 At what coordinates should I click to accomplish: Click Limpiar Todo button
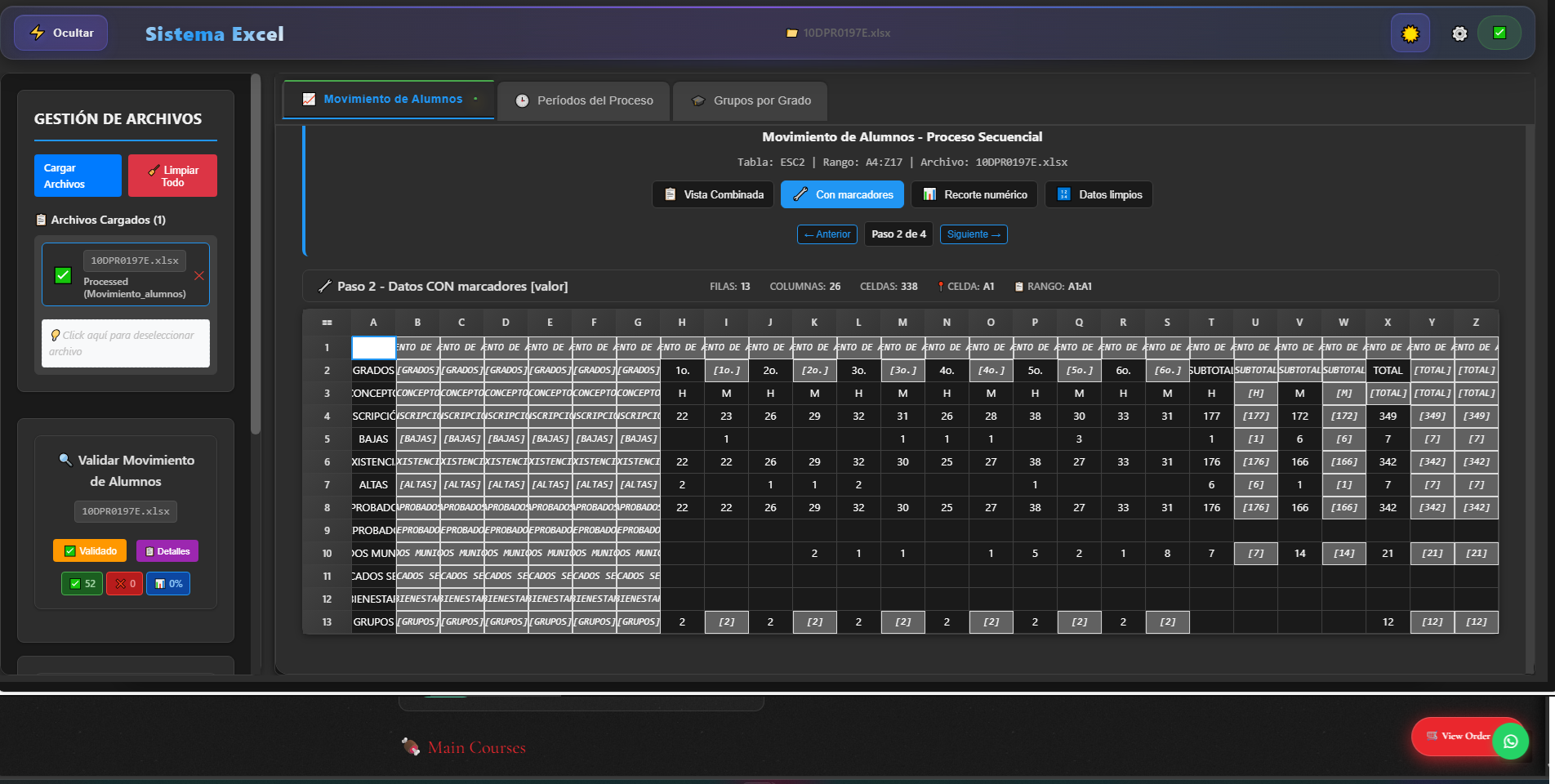pos(172,176)
